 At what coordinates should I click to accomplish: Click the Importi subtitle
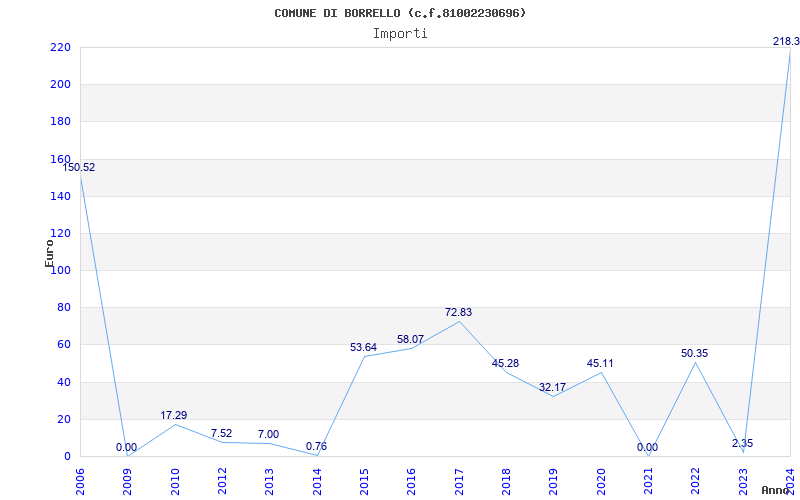pos(400,34)
